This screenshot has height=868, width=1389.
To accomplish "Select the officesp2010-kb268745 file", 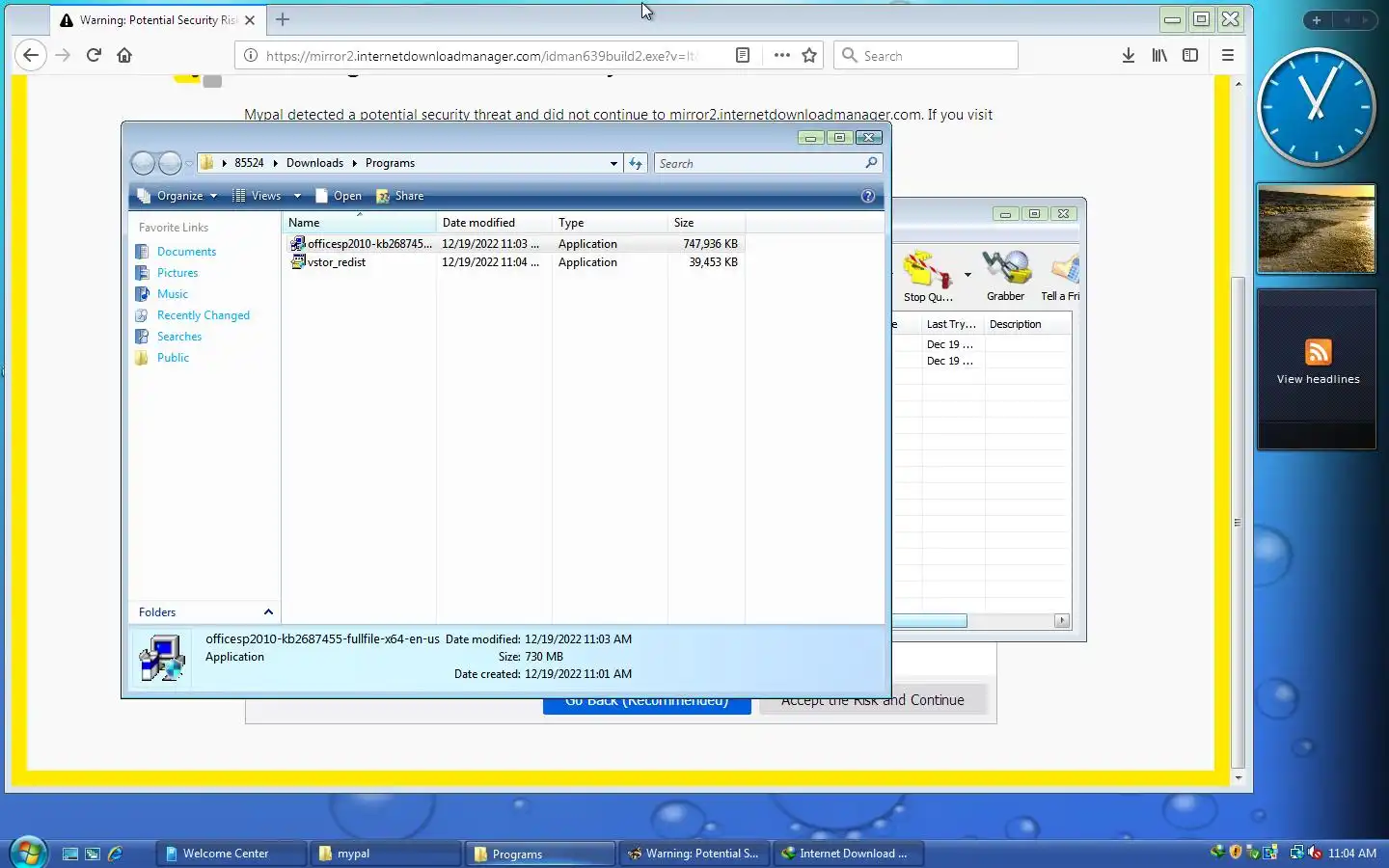I will (362, 244).
